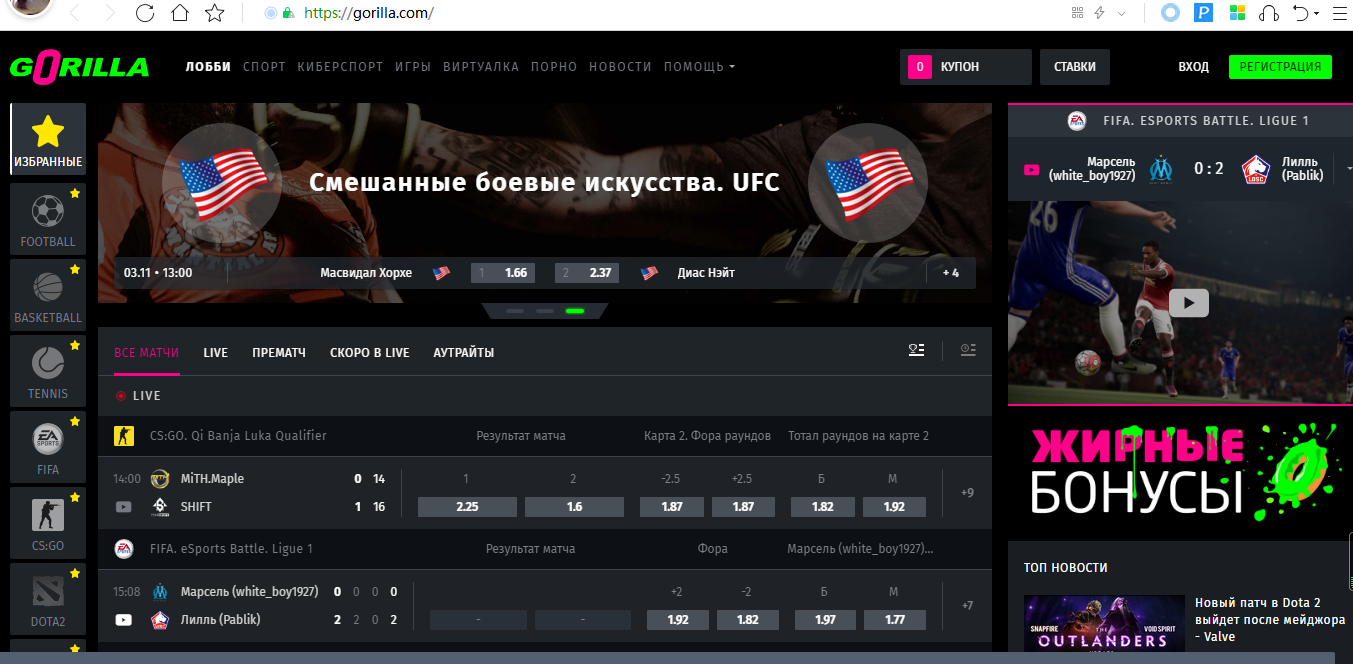
Task: Bookmark the page with the toolbar star
Action: pyautogui.click(x=214, y=14)
